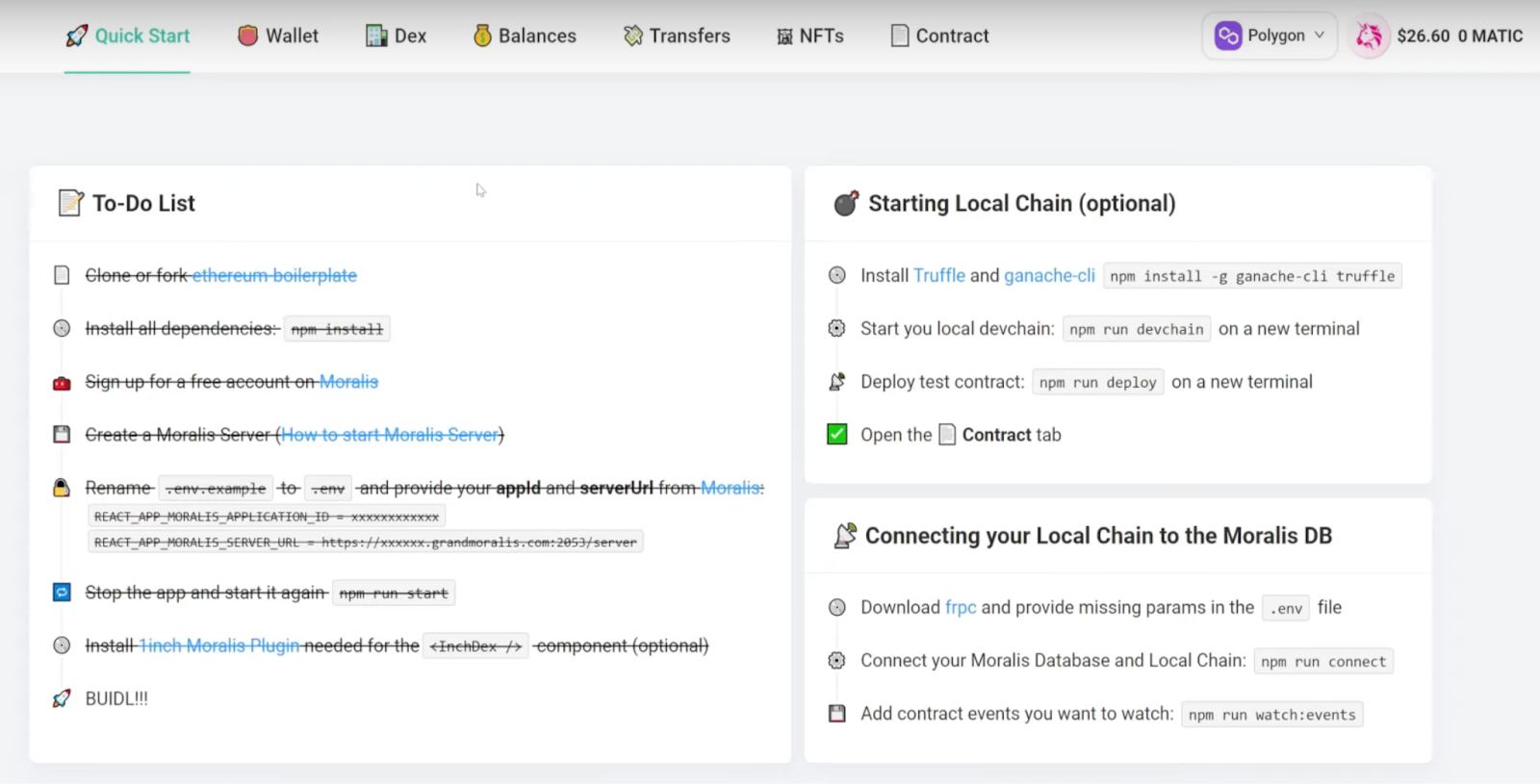This screenshot has height=784, width=1540.
Task: Click the Dex building icon
Action: click(x=376, y=36)
